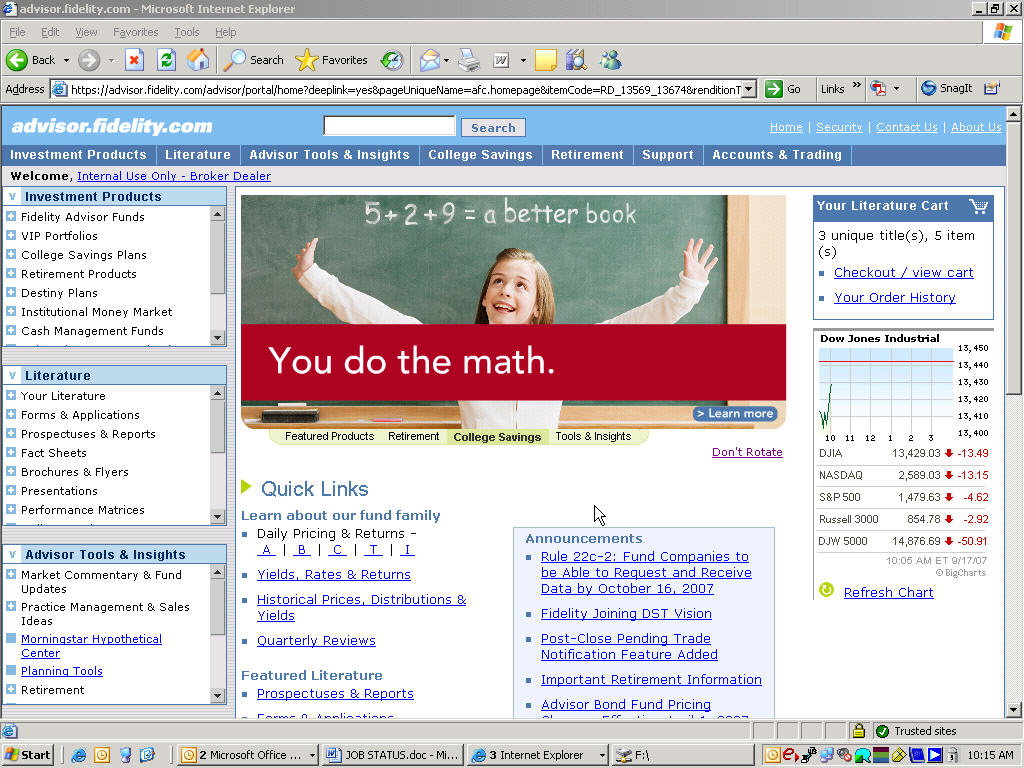The image size is (1024, 768).
Task: Open the Edit with Word dropdown arrow
Action: [x=523, y=60]
